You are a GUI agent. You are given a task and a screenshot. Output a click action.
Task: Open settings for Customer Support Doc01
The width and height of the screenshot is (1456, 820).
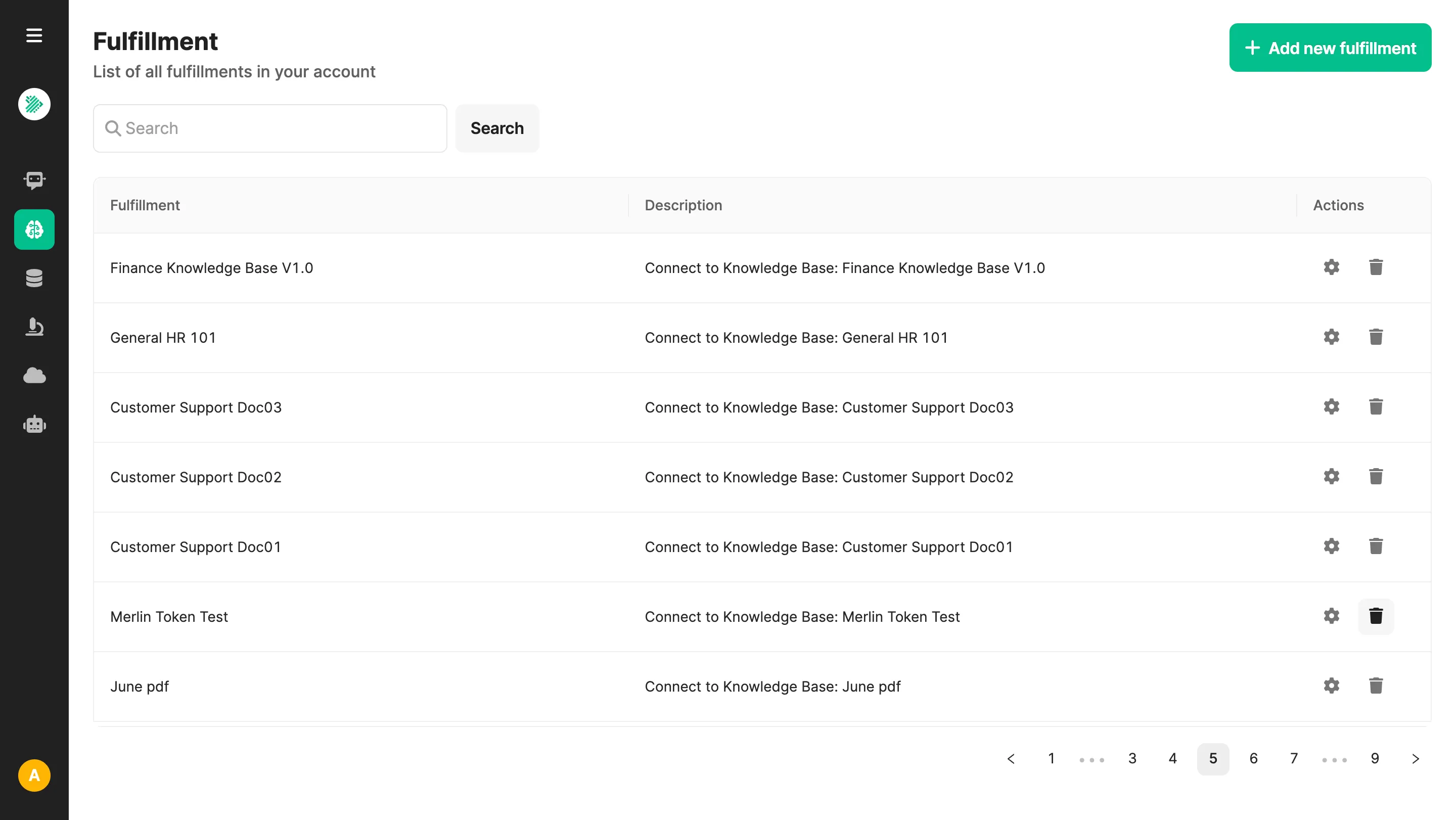tap(1331, 546)
